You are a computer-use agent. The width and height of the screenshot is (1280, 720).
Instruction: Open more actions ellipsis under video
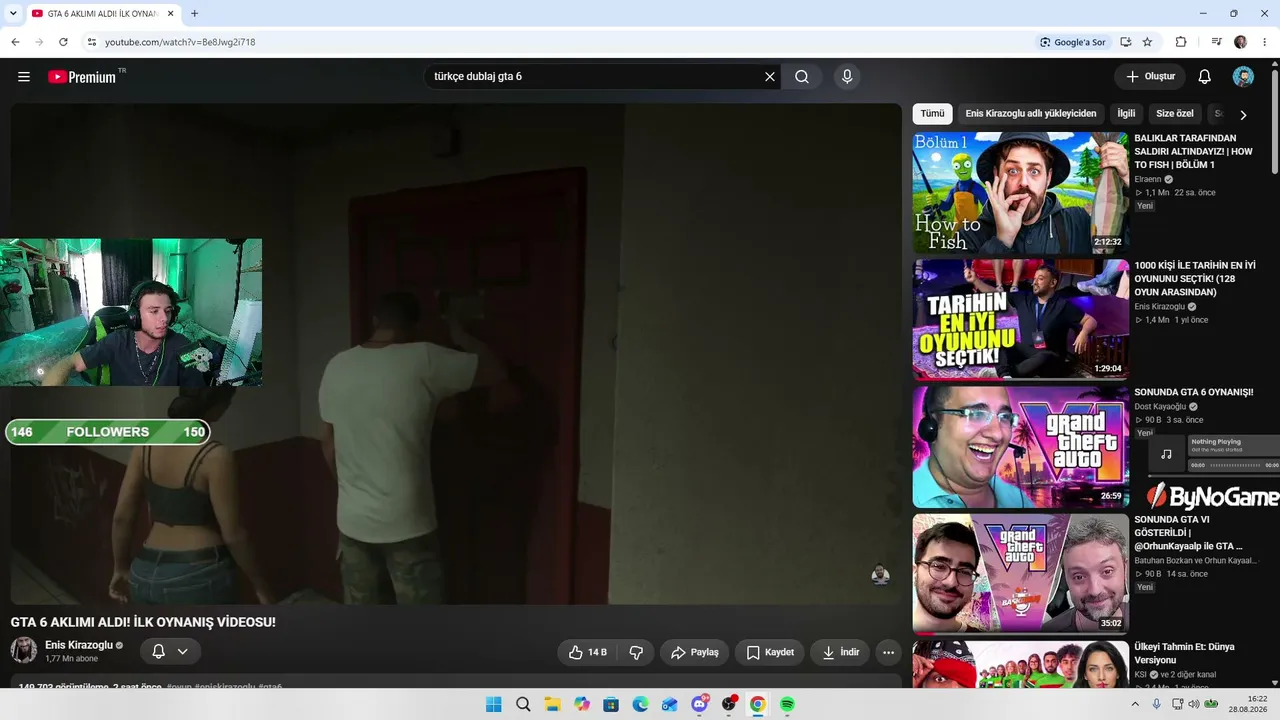pos(888,652)
